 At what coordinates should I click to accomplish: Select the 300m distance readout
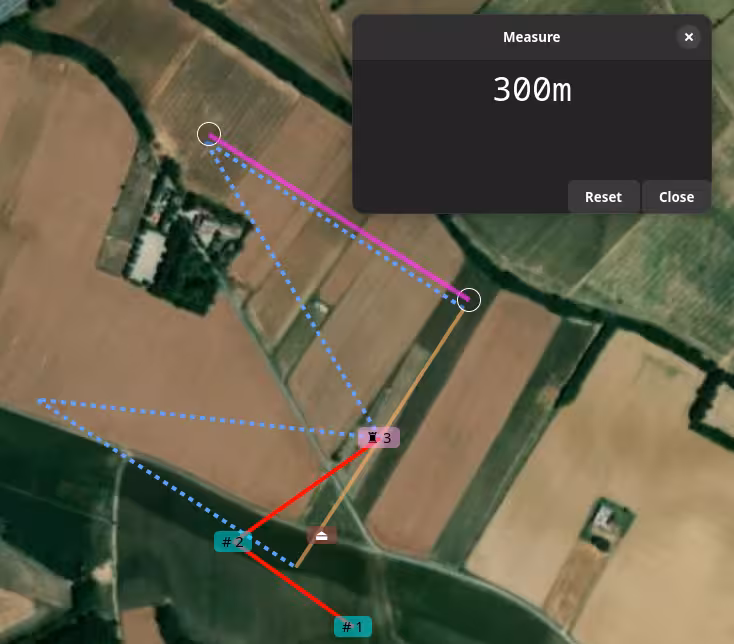[532, 89]
